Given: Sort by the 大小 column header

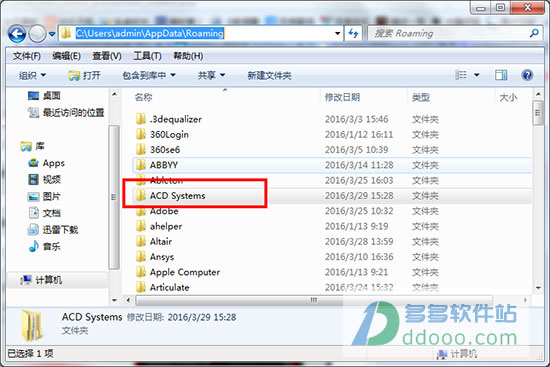Looking at the screenshot, I should coord(508,97).
